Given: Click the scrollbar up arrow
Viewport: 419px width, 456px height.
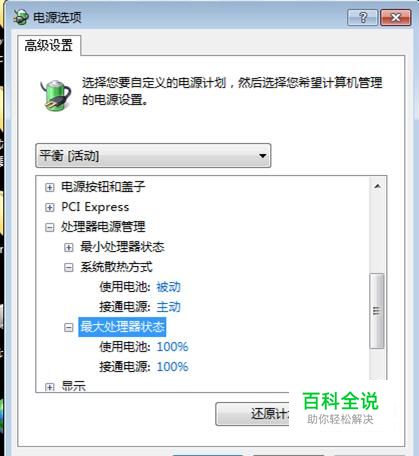Looking at the screenshot, I should pos(377,186).
